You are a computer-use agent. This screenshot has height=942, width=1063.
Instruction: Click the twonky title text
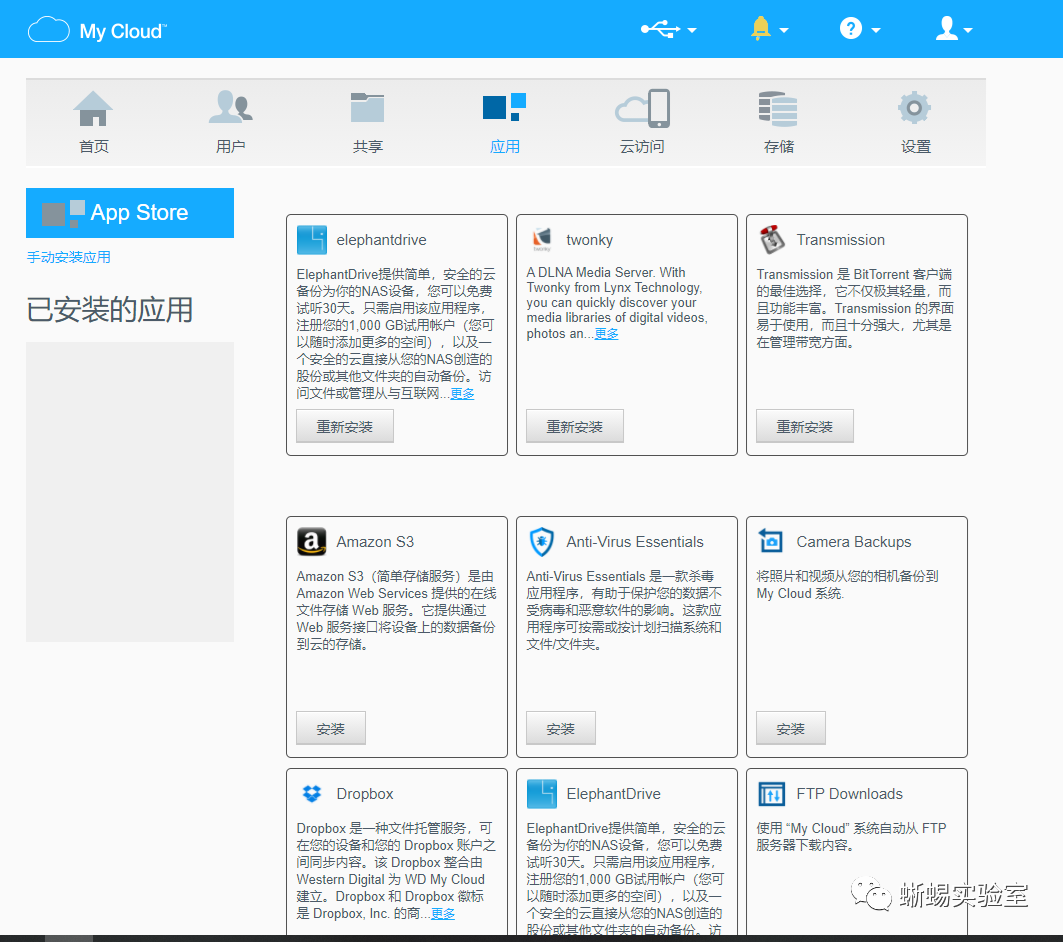click(589, 240)
